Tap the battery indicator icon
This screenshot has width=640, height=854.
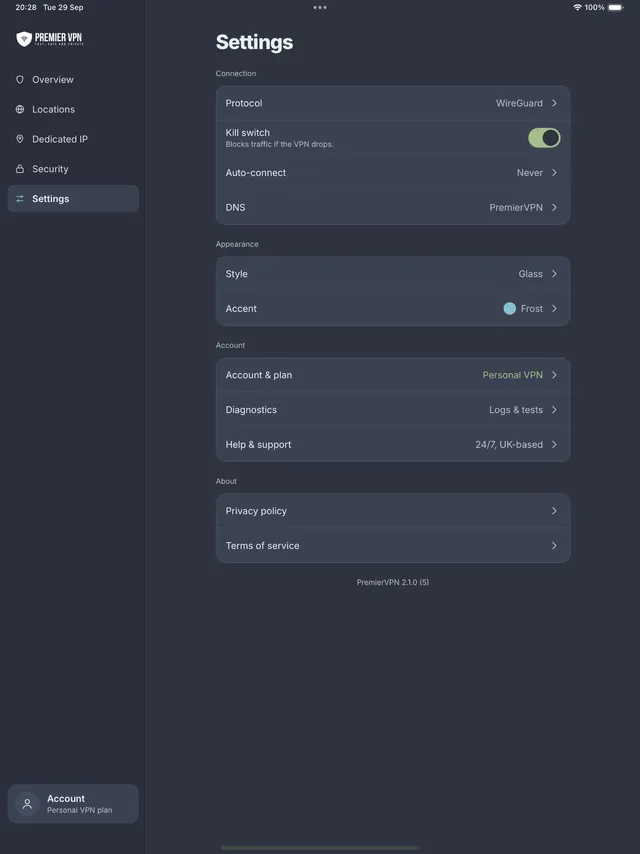pos(616,8)
